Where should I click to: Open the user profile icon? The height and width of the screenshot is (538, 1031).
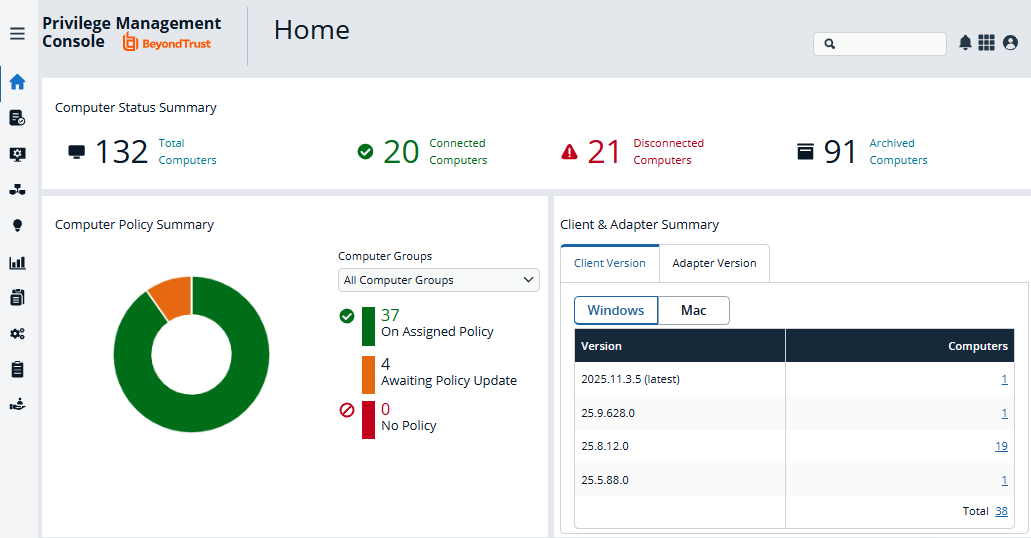point(1011,43)
